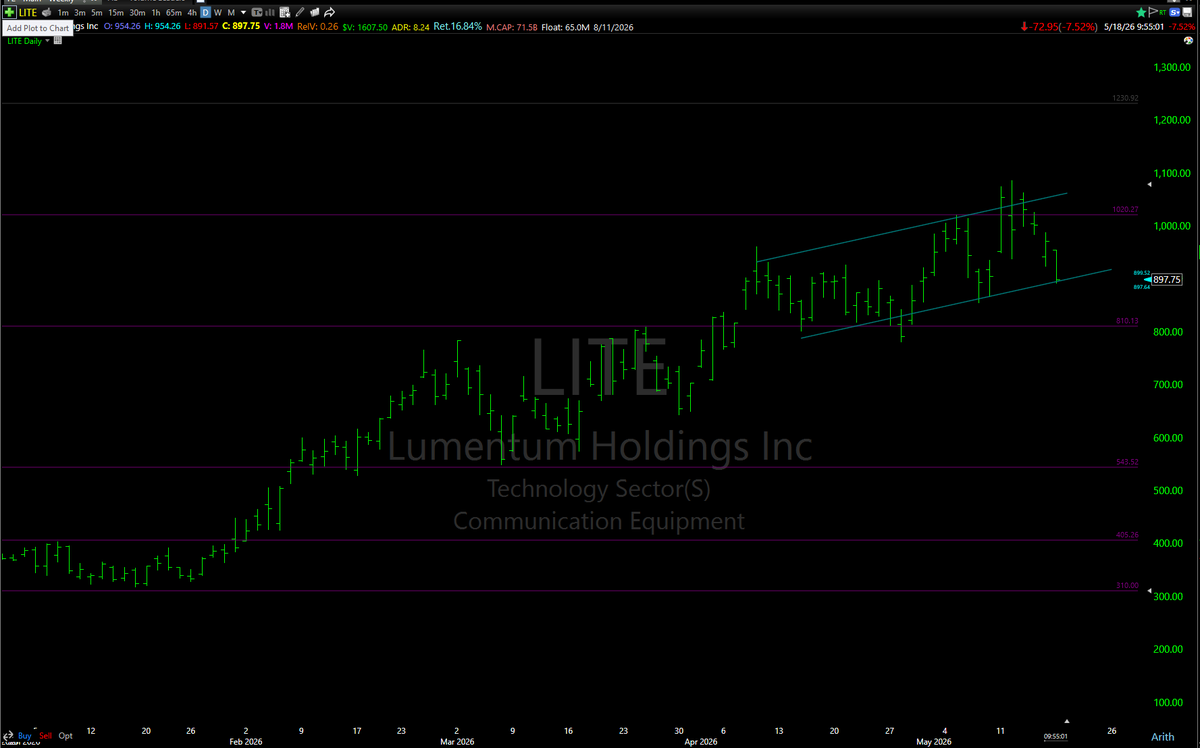
Task: Click the 09:55:01 time axis marker
Action: click(1056, 736)
